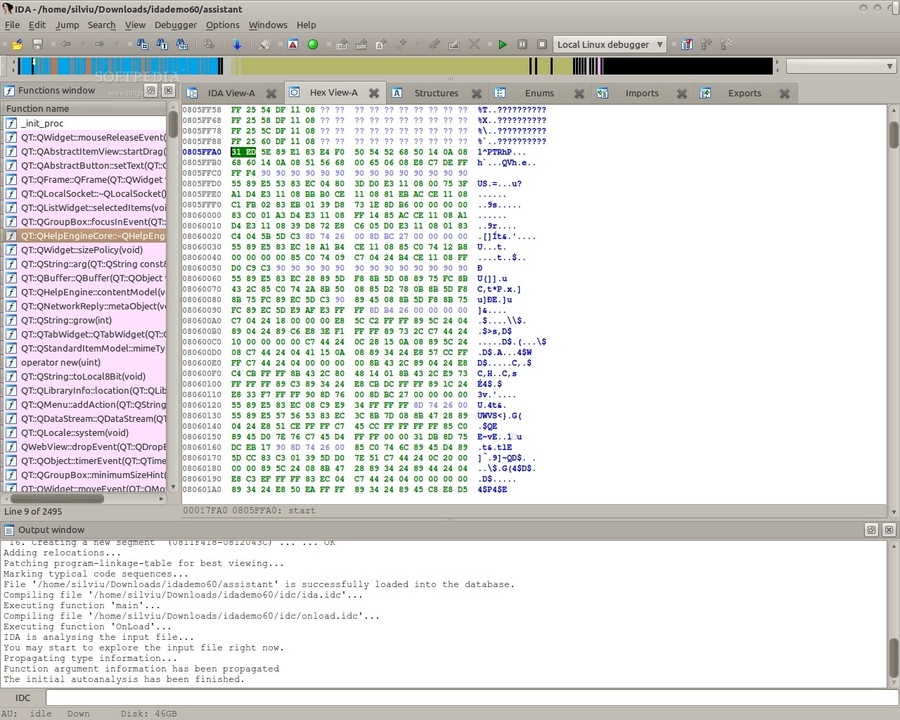Open the Local Linux debugger dropdown
Viewport: 900px width, 720px height.
(x=610, y=44)
